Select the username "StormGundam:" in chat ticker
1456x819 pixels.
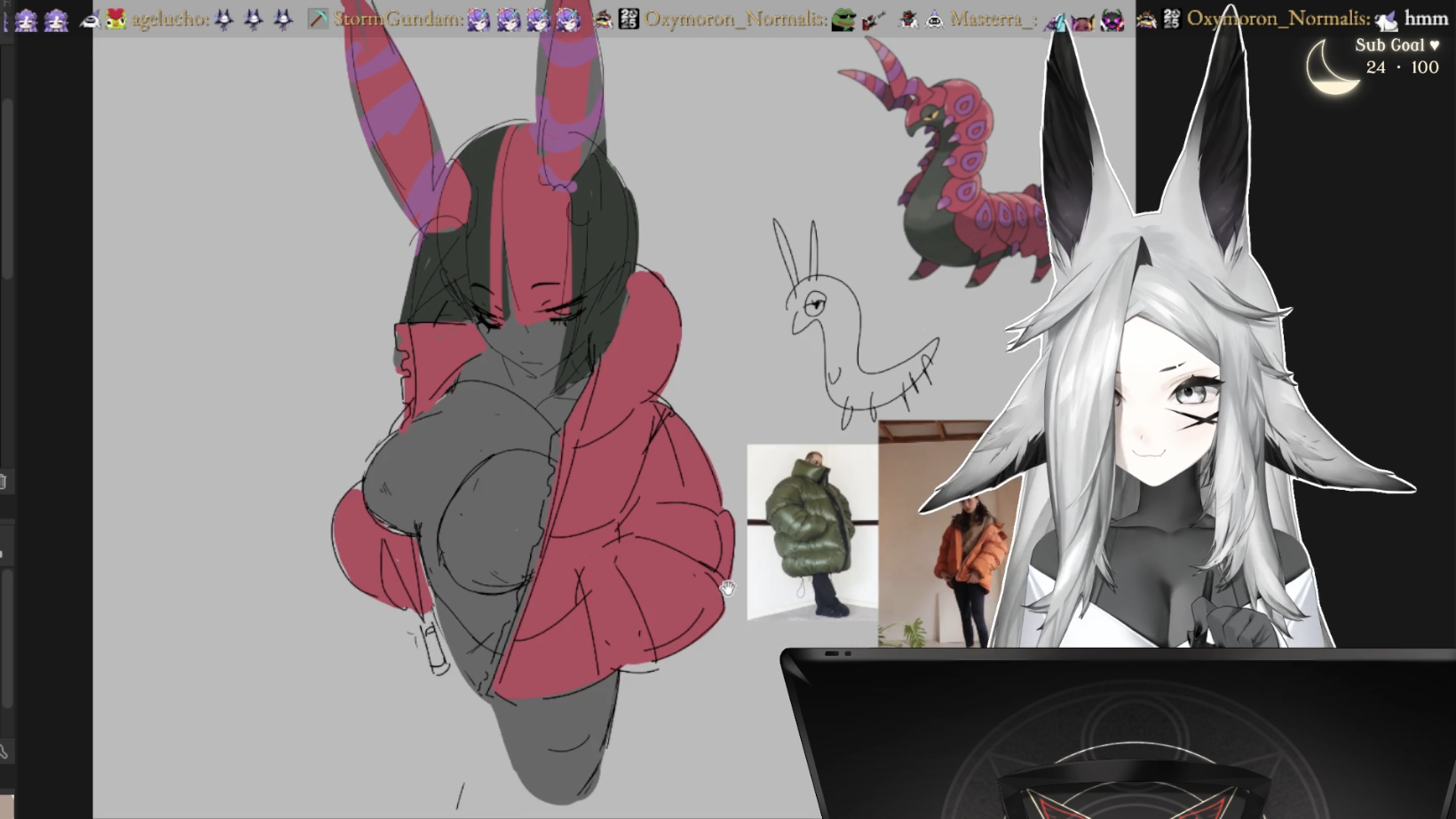click(398, 19)
